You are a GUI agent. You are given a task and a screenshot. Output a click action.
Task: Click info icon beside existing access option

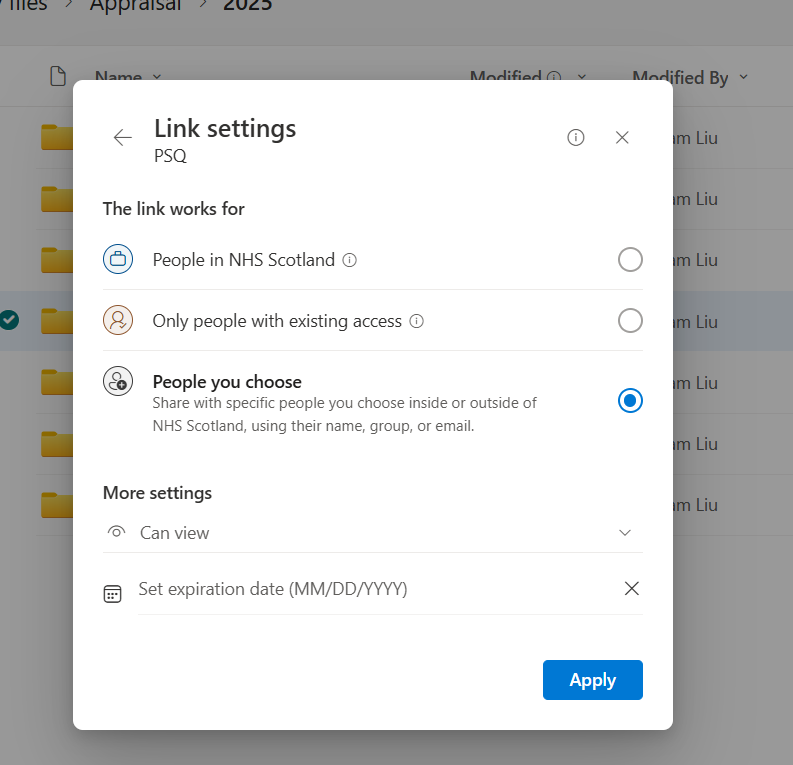[x=417, y=321]
